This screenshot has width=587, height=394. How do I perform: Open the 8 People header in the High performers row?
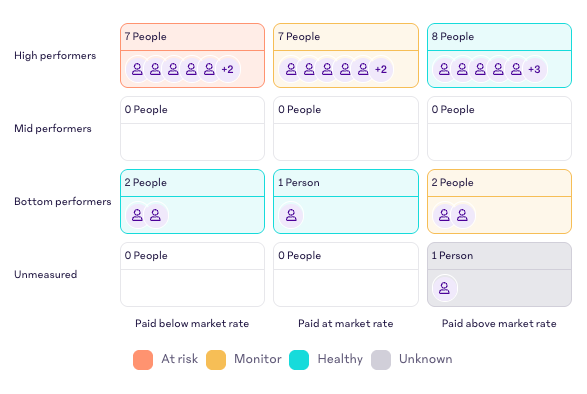coord(499,37)
